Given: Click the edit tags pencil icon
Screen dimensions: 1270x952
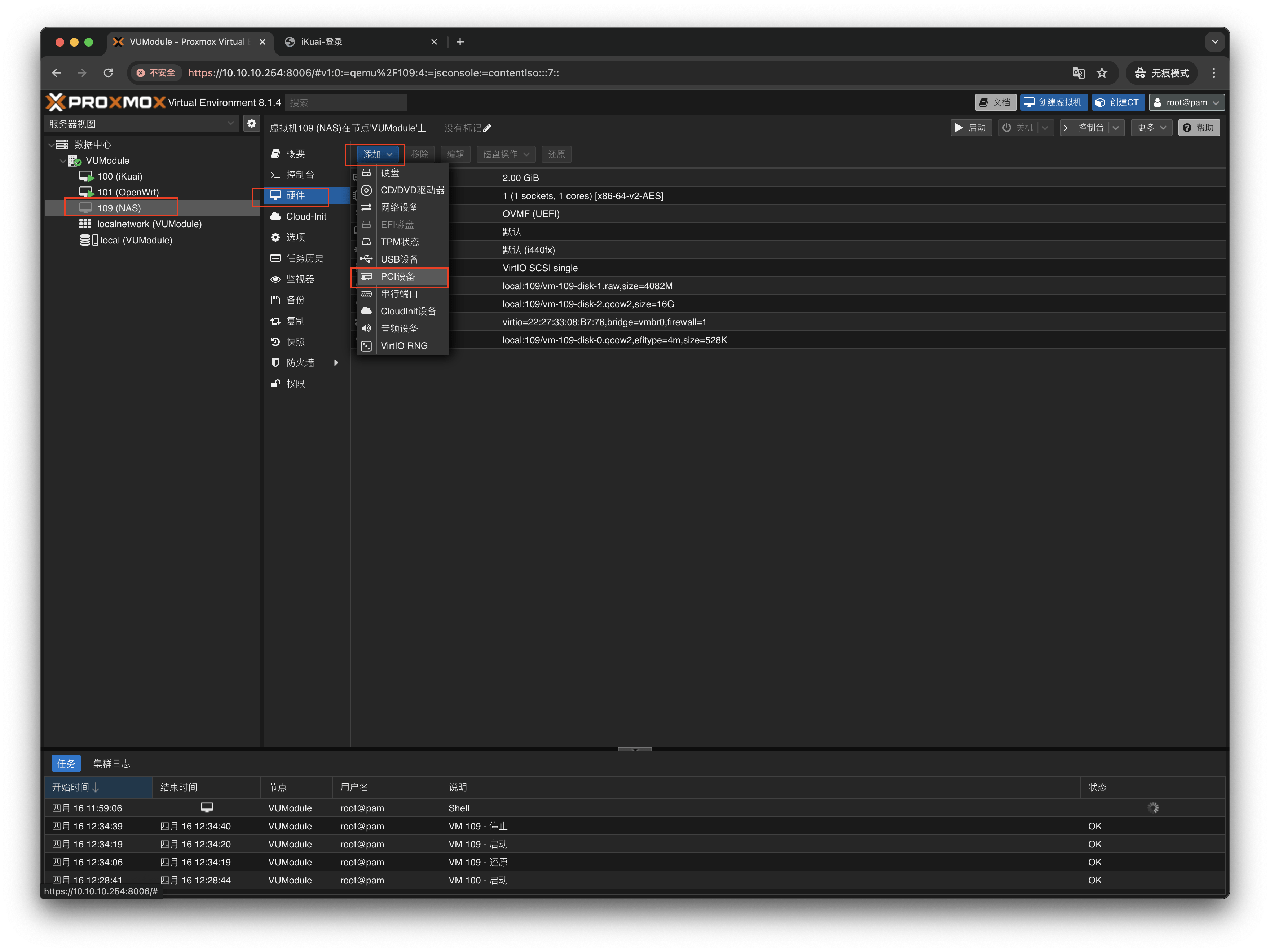Looking at the screenshot, I should [487, 128].
